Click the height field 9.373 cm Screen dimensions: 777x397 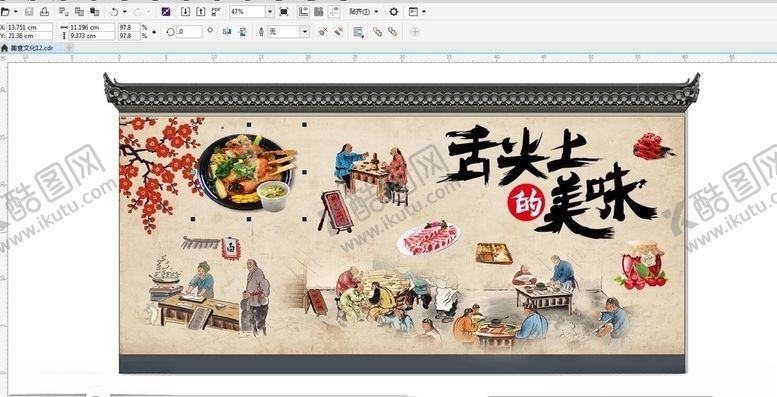[92, 36]
